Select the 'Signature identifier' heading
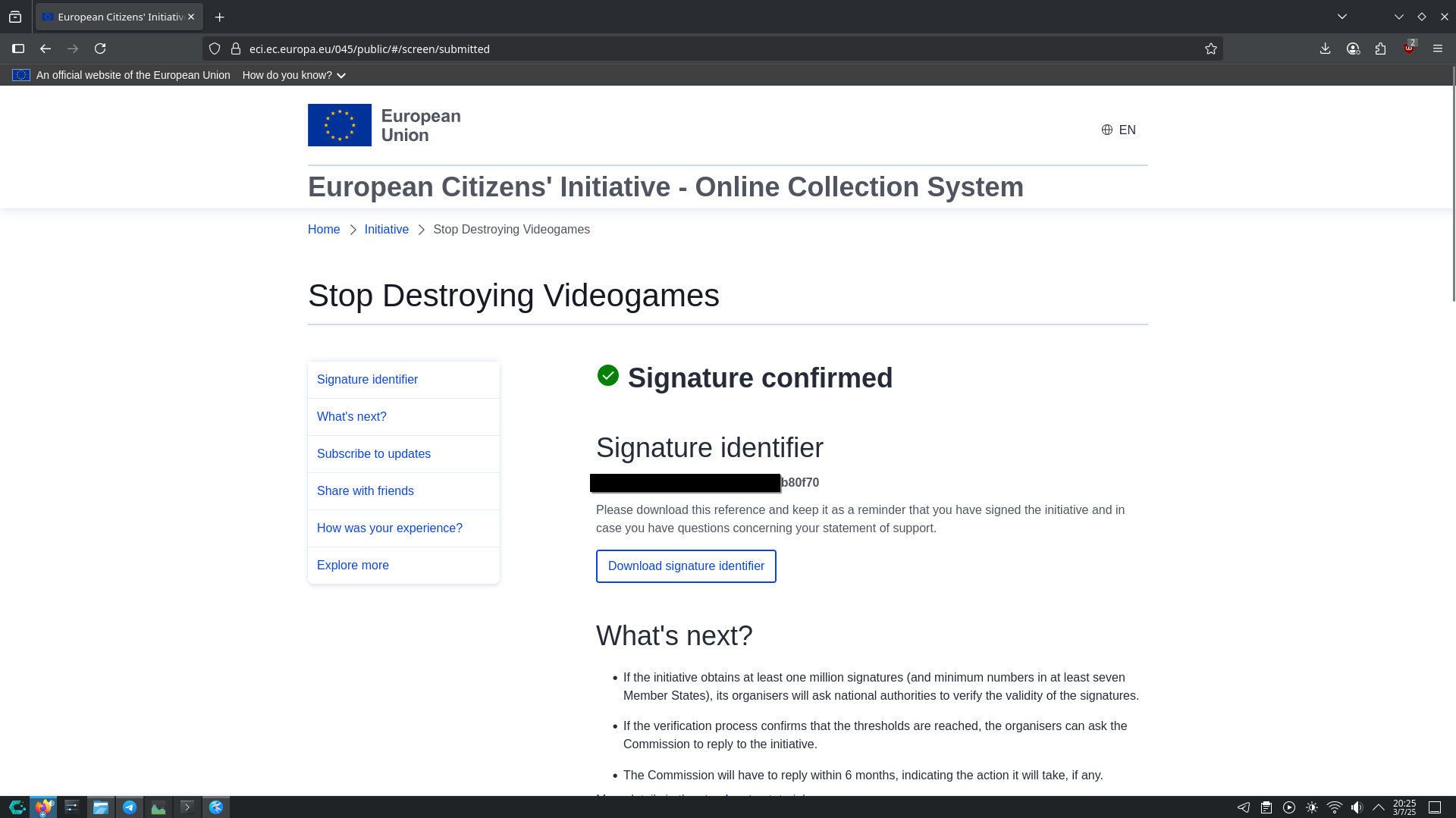 (710, 448)
